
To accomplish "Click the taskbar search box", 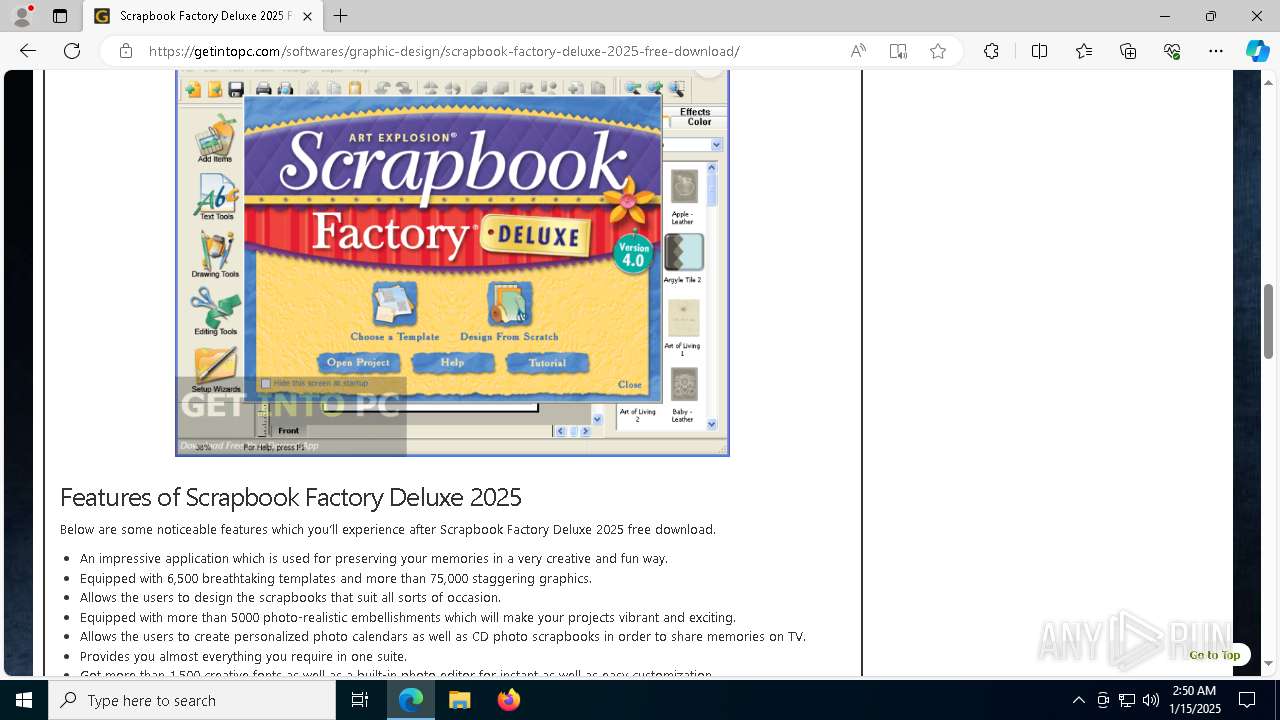I will 192,700.
